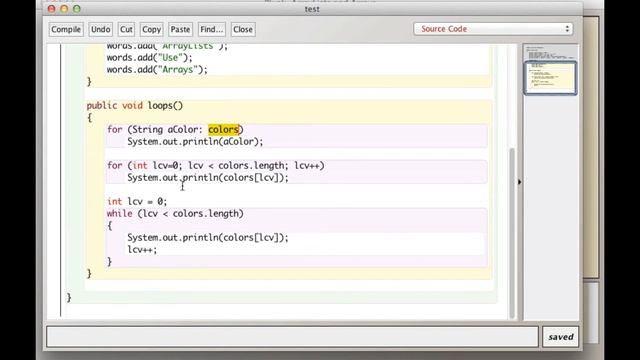Collapse the navigation view with side arrow
The height and width of the screenshot is (360, 640).
click(x=519, y=182)
